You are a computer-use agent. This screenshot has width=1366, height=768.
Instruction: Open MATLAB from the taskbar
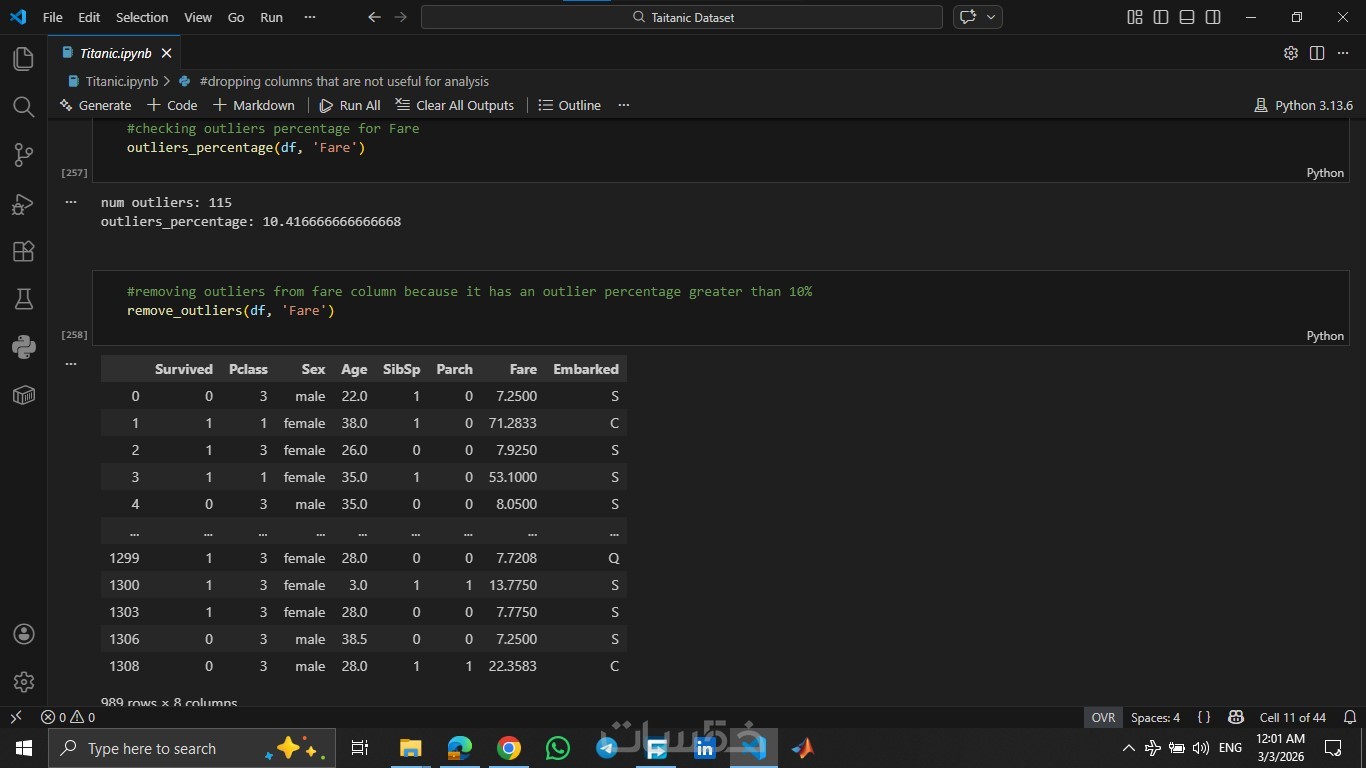pyautogui.click(x=803, y=748)
